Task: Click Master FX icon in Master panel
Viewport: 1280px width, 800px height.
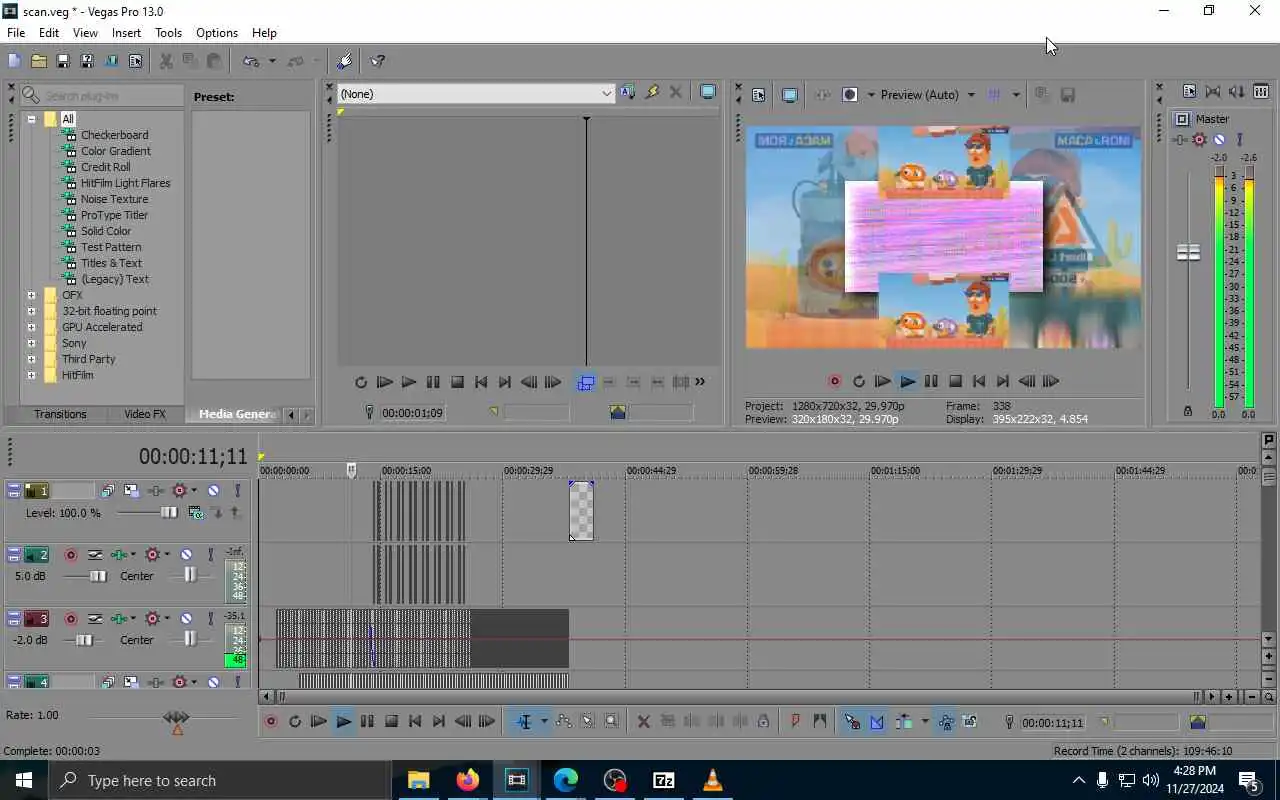Action: 1181,140
